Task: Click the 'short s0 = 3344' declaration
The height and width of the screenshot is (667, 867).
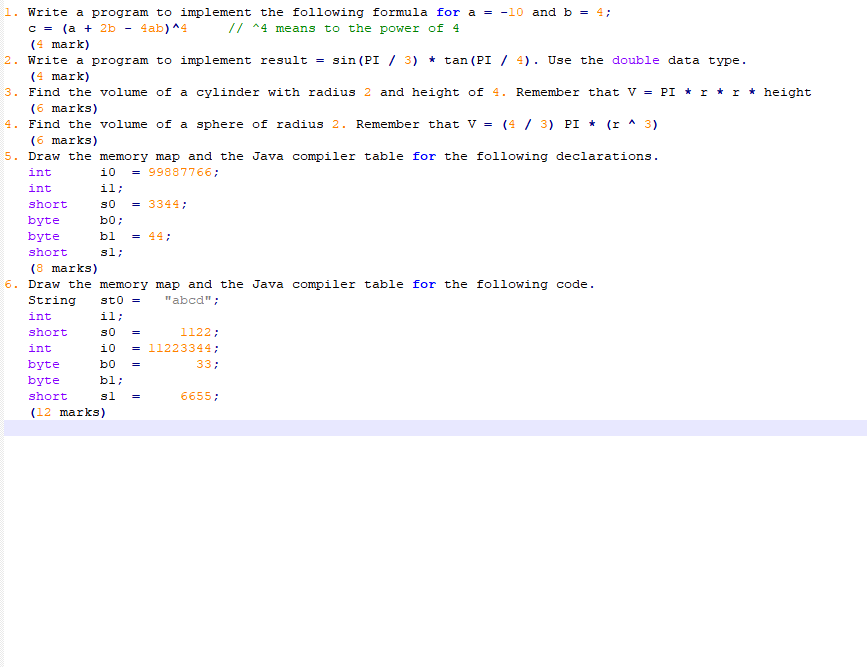Action: pos(110,203)
